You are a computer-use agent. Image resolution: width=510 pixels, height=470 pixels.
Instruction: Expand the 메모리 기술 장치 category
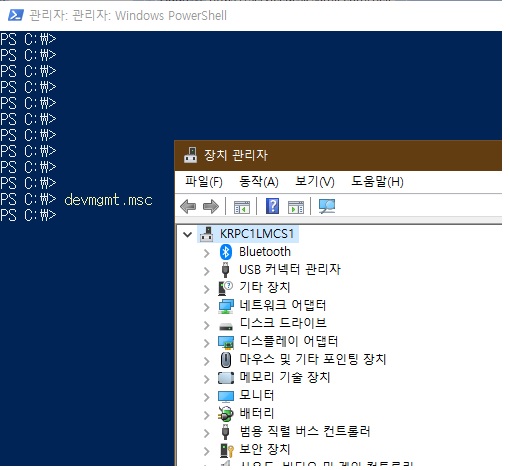(207, 379)
